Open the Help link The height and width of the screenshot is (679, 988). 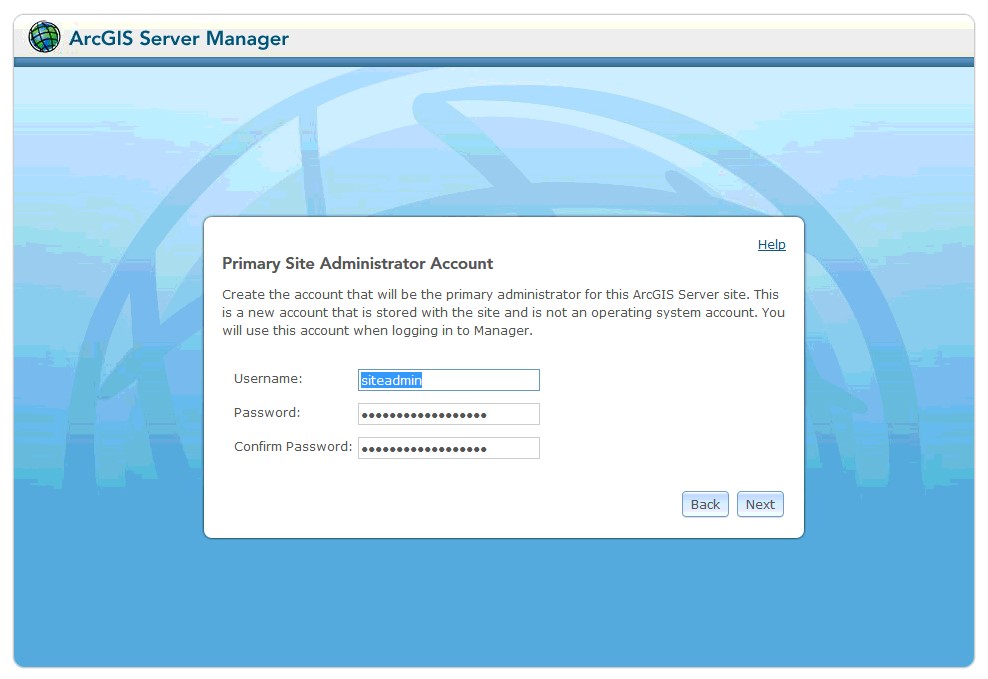coord(771,244)
